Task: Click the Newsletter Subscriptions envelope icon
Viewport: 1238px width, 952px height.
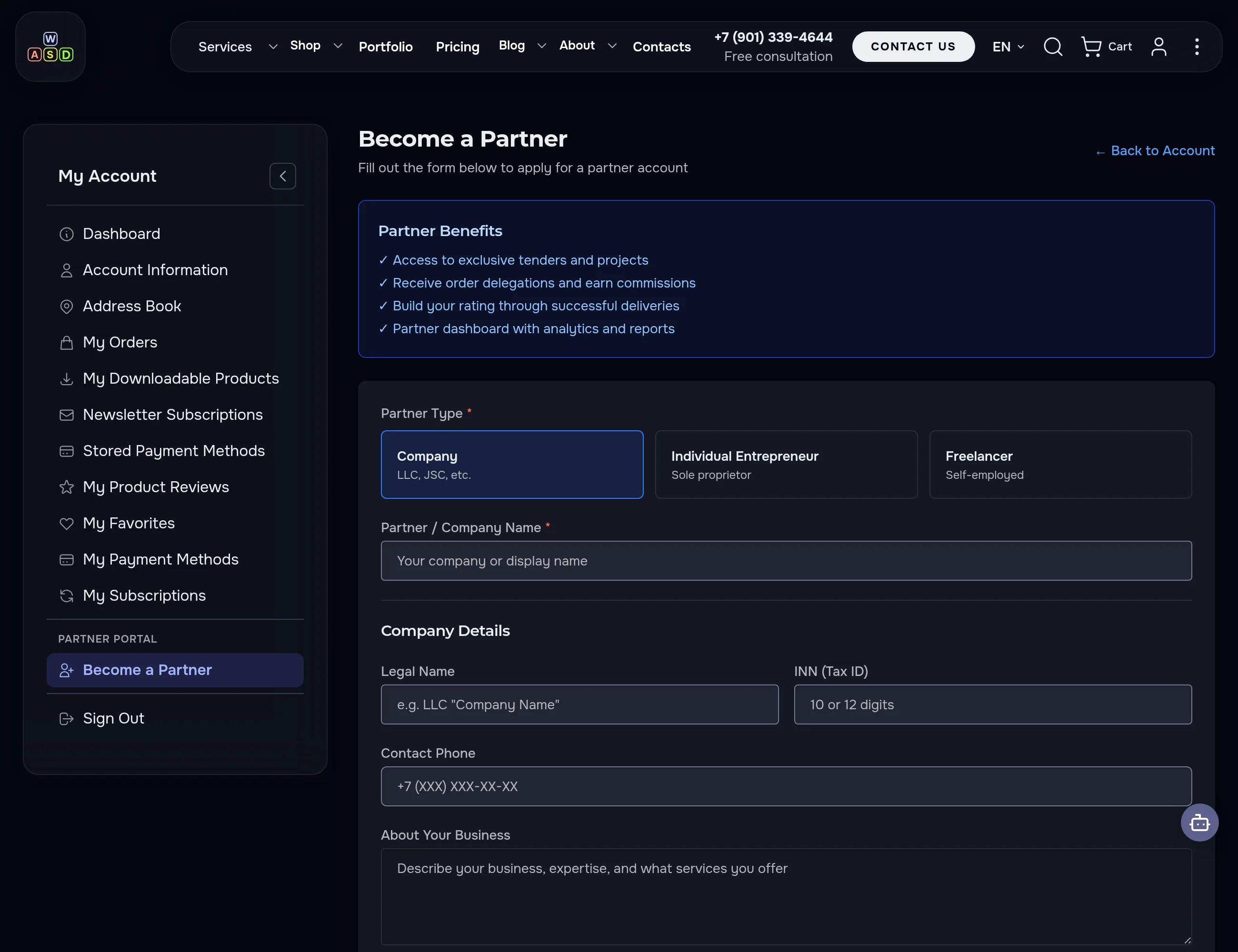Action: (66, 415)
